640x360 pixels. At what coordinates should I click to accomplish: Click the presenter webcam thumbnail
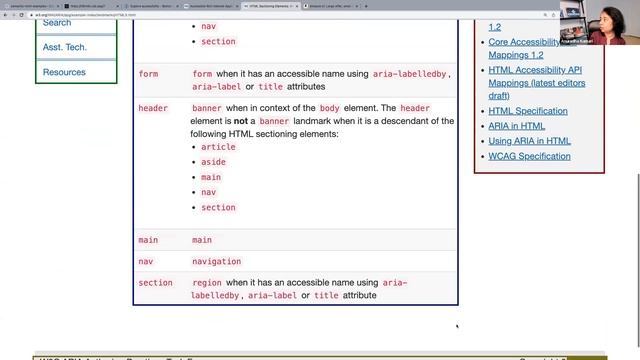coord(600,22)
